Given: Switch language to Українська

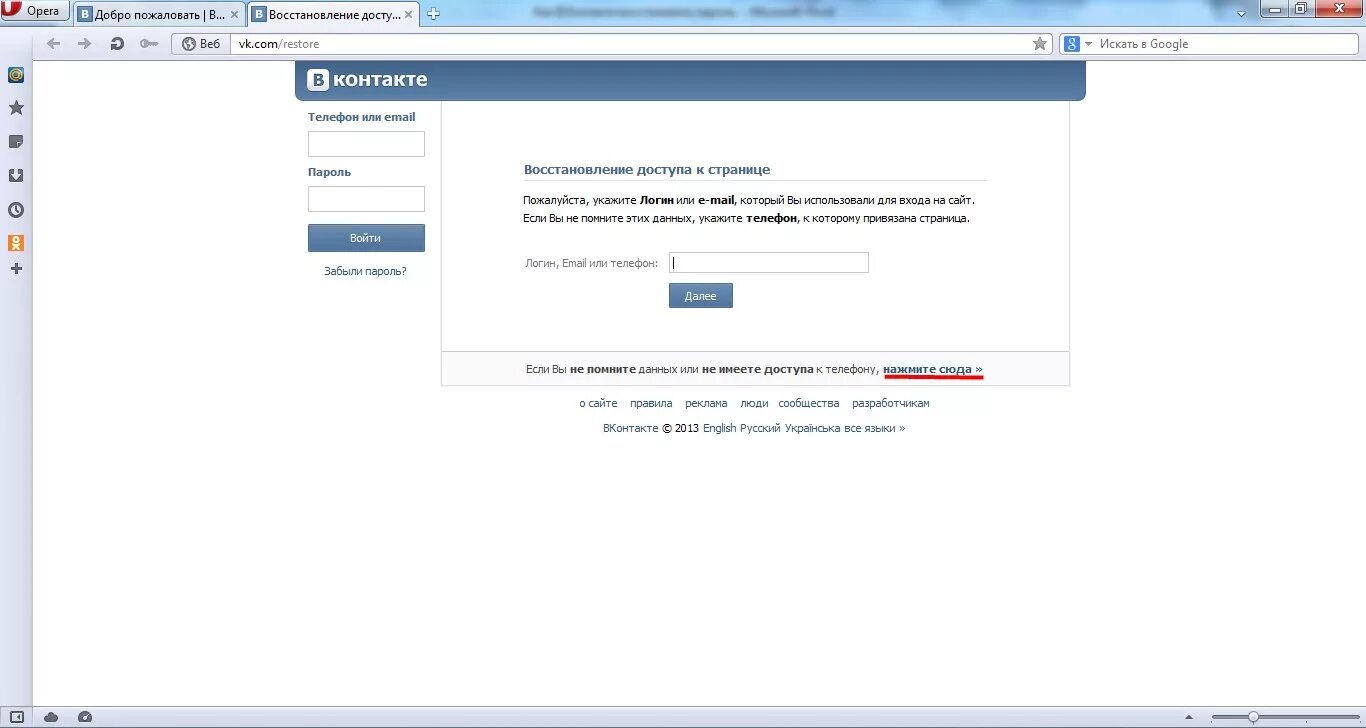Looking at the screenshot, I should 812,428.
